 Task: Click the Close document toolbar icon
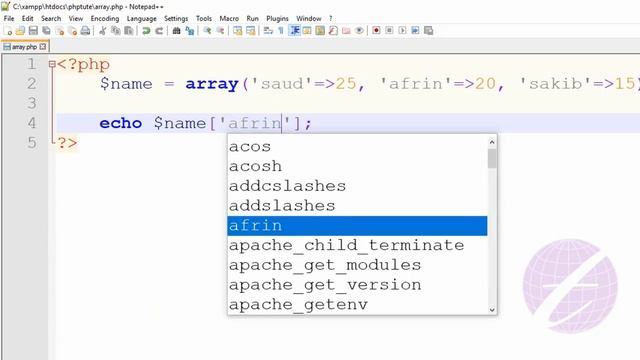pos(60,31)
